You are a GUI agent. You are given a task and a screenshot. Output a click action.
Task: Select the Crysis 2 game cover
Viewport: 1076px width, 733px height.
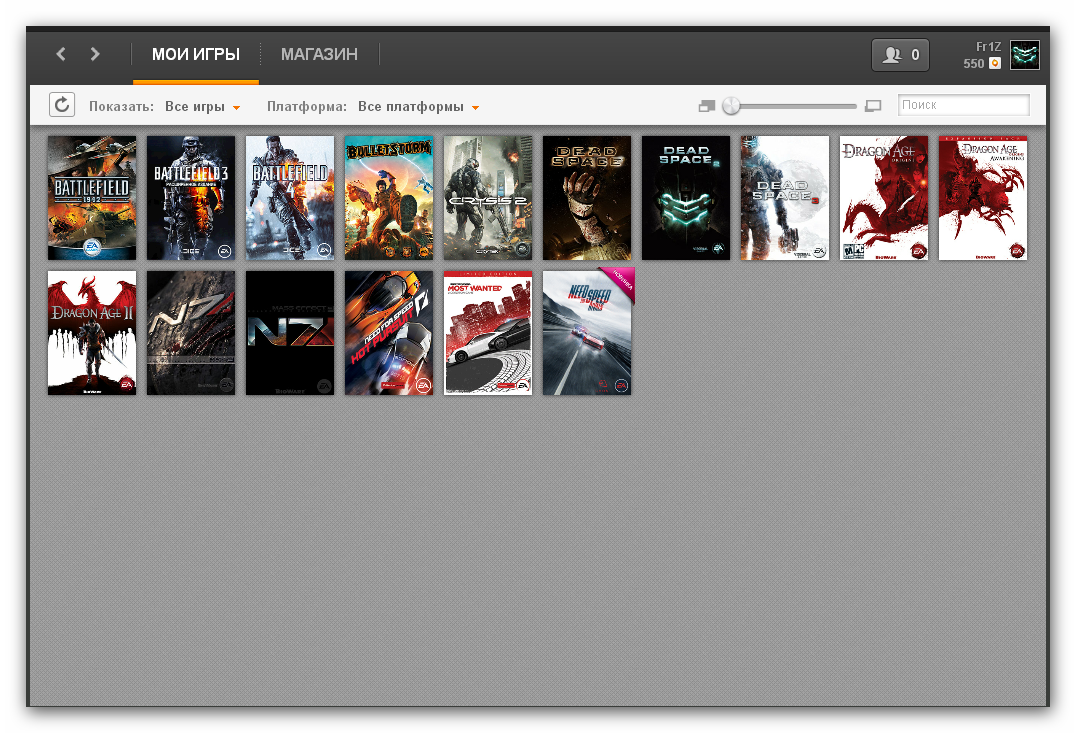click(488, 198)
